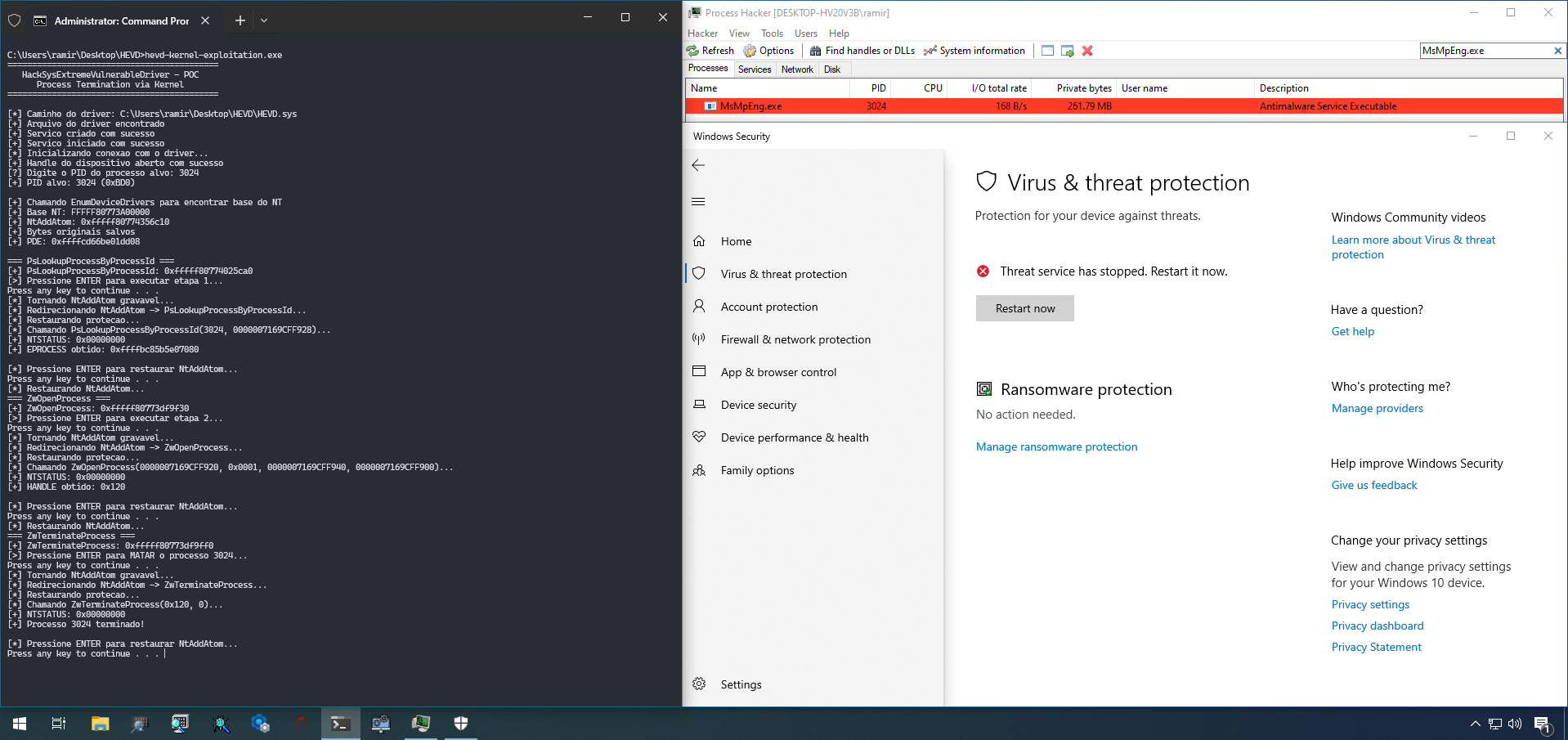Click the Device security laptop icon
This screenshot has height=740, width=1568.
click(x=699, y=404)
